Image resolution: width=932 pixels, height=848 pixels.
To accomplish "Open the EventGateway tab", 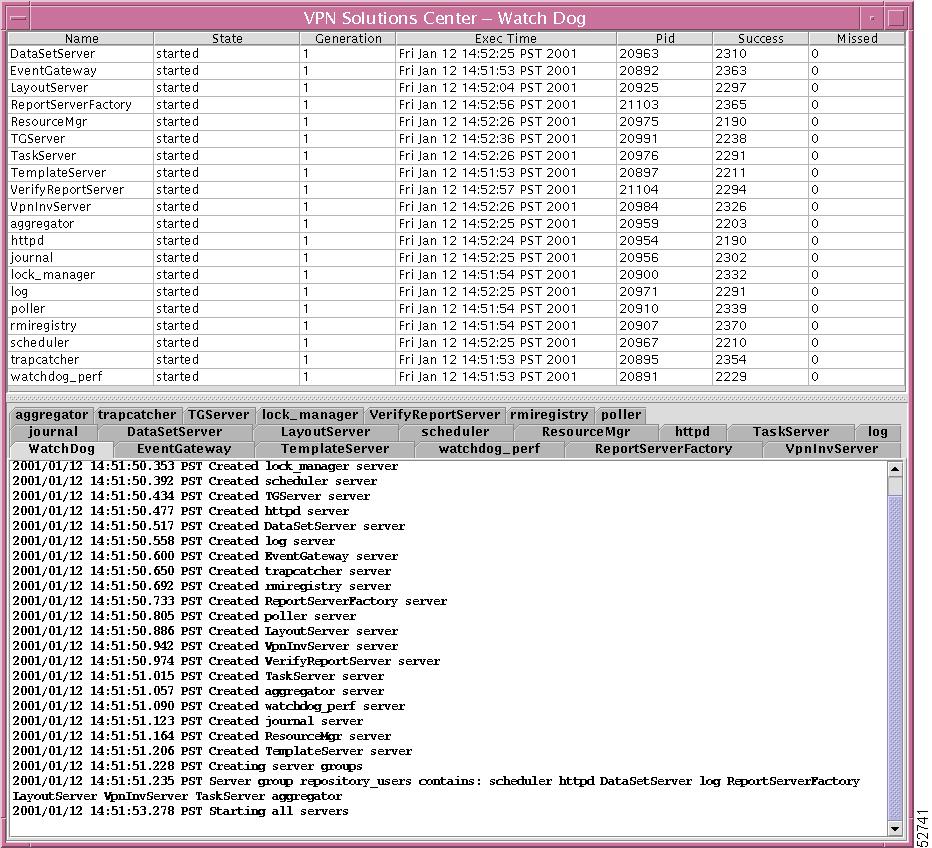I will click(184, 449).
